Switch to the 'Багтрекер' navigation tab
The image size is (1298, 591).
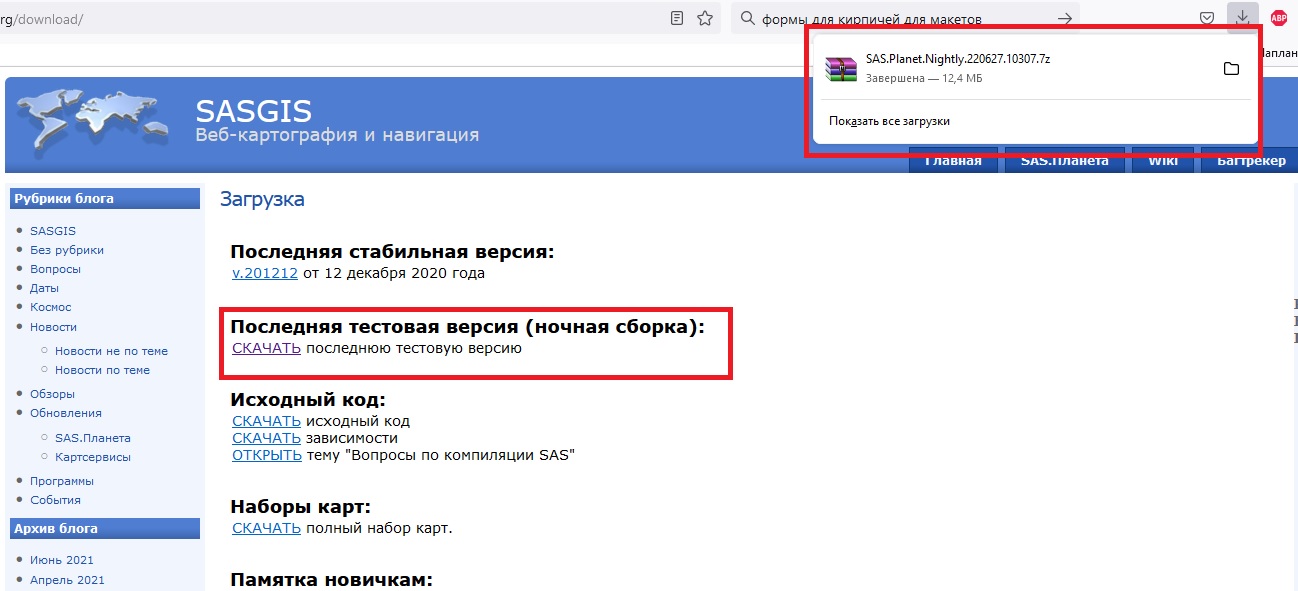click(1251, 161)
